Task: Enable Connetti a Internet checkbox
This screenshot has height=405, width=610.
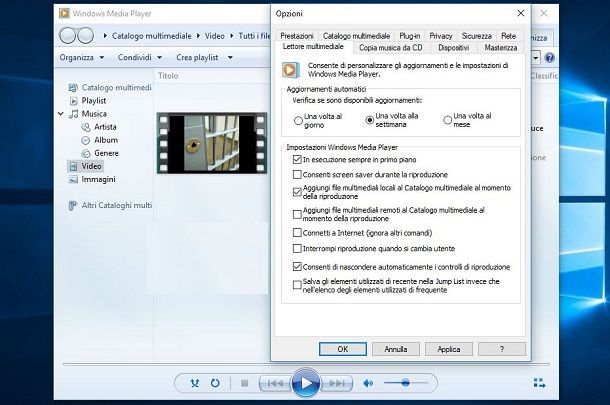Action: tap(297, 233)
